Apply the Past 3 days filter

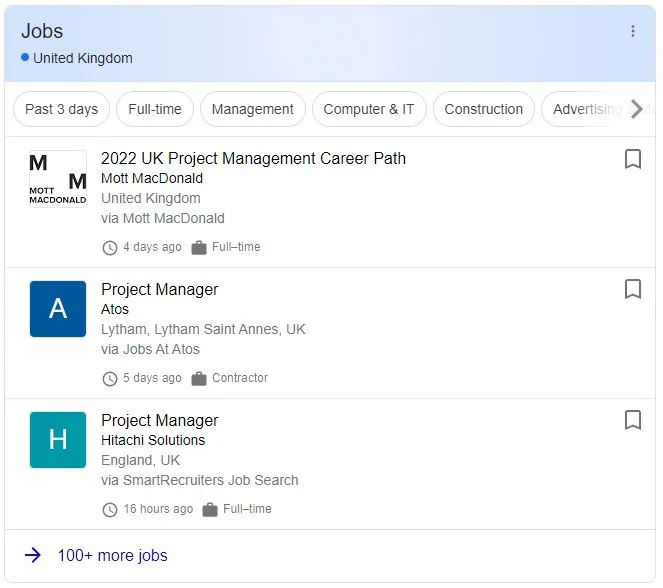pyautogui.click(x=61, y=109)
